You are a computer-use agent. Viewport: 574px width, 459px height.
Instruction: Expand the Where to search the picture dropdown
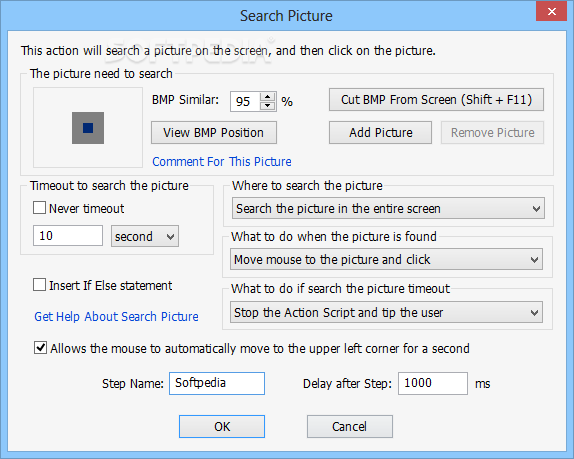point(388,208)
